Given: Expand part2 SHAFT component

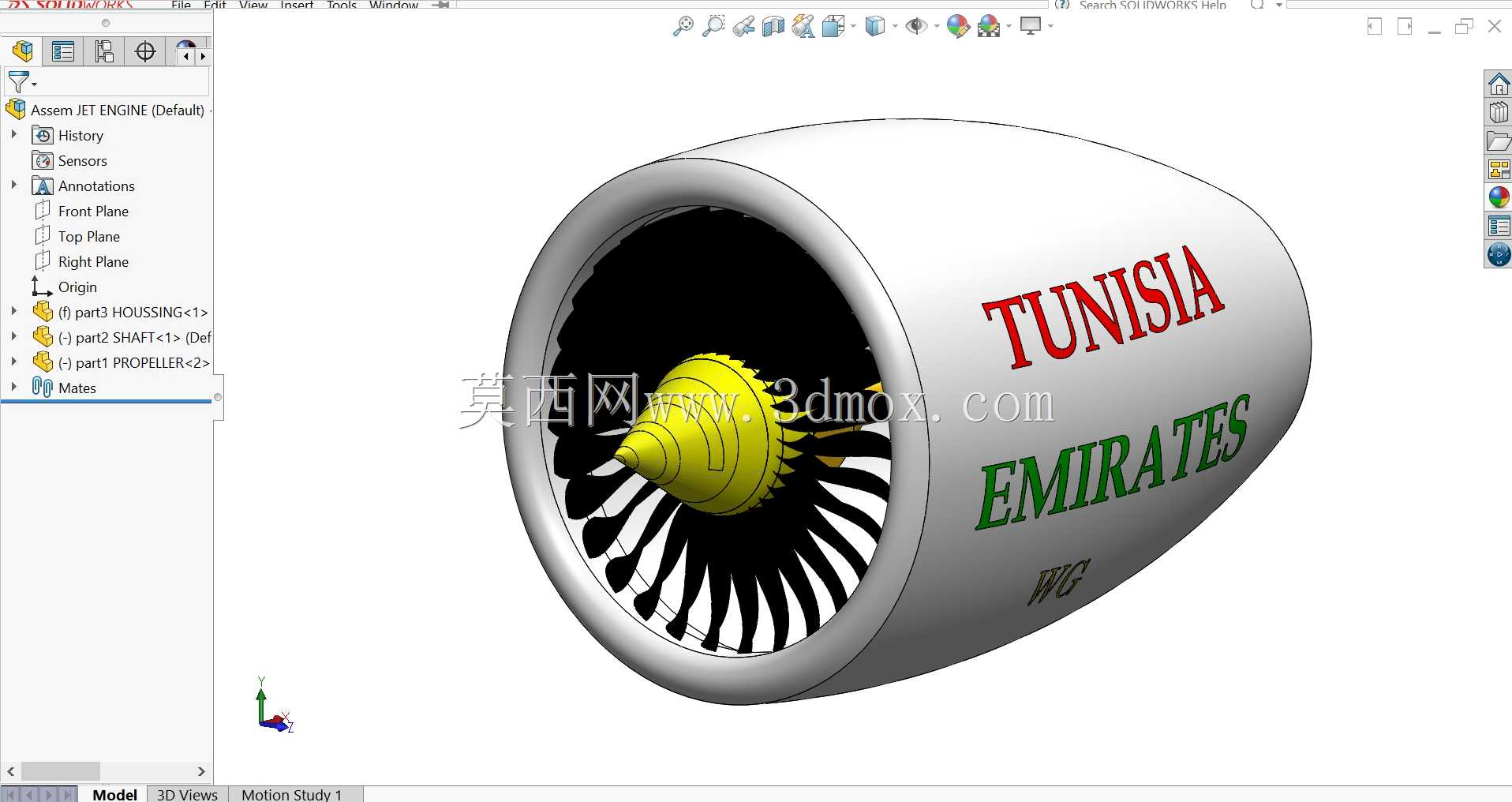Looking at the screenshot, I should tap(13, 337).
